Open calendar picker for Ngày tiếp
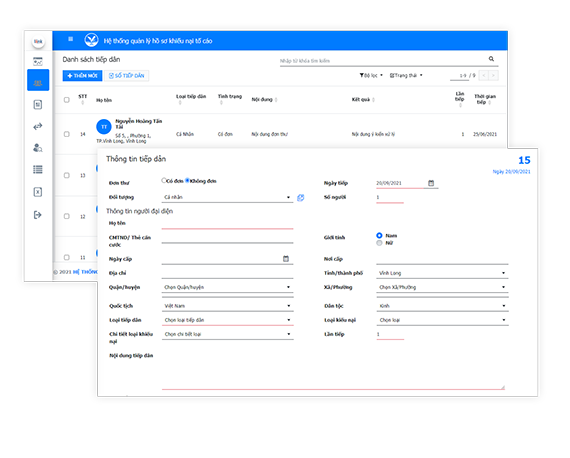 point(431,183)
